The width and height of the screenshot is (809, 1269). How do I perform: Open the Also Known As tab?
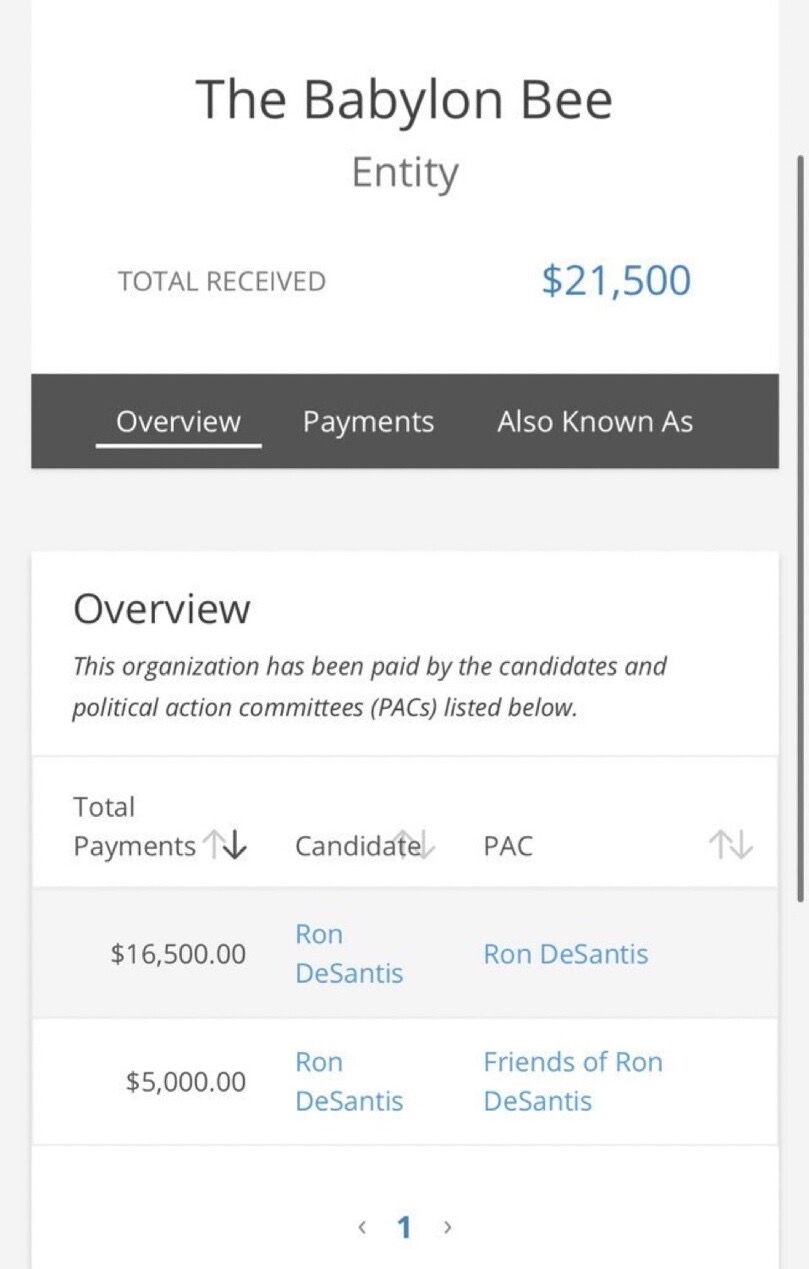tap(595, 422)
